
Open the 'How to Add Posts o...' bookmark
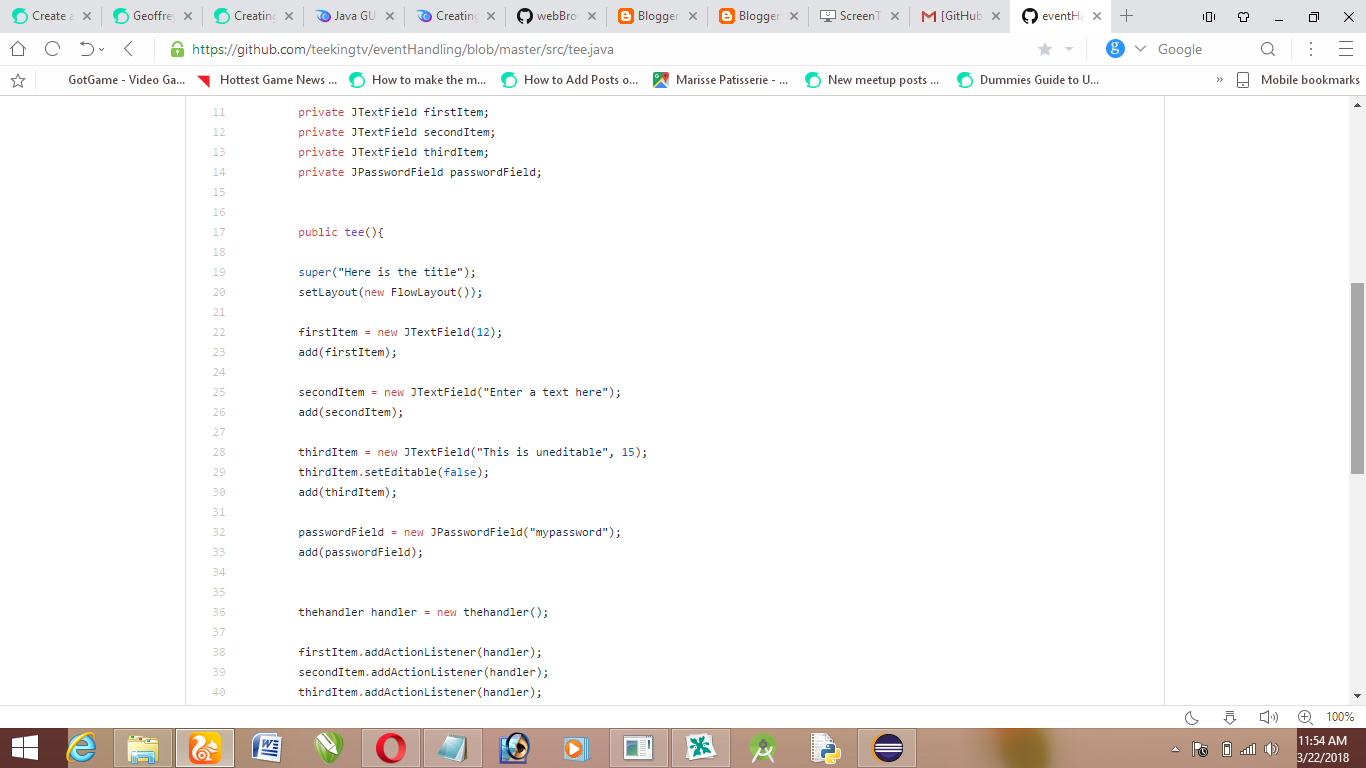pos(570,80)
